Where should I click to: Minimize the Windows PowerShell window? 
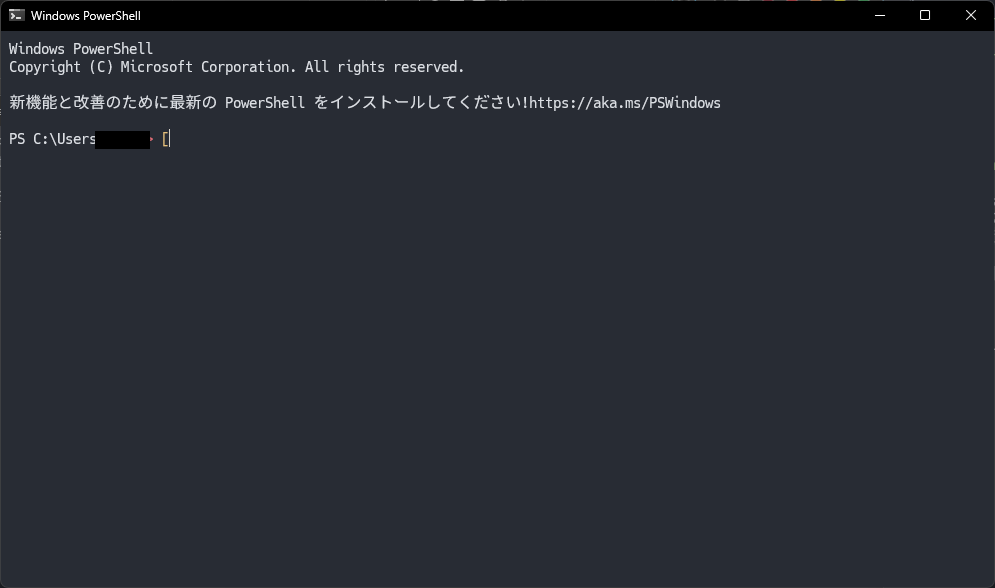pyautogui.click(x=880, y=15)
